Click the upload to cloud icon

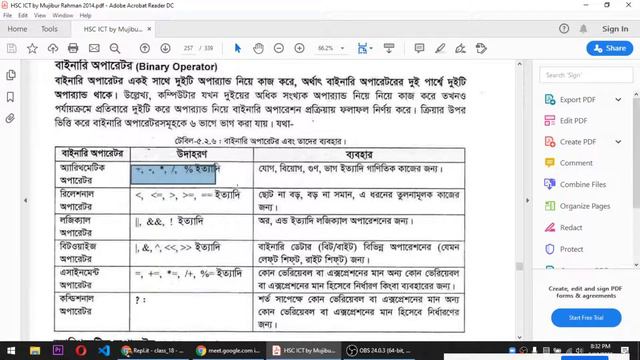(x=53, y=49)
